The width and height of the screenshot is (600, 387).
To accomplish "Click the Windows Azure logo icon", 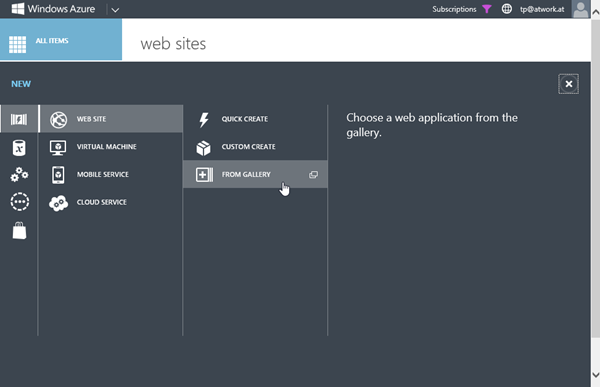I will [18, 8].
